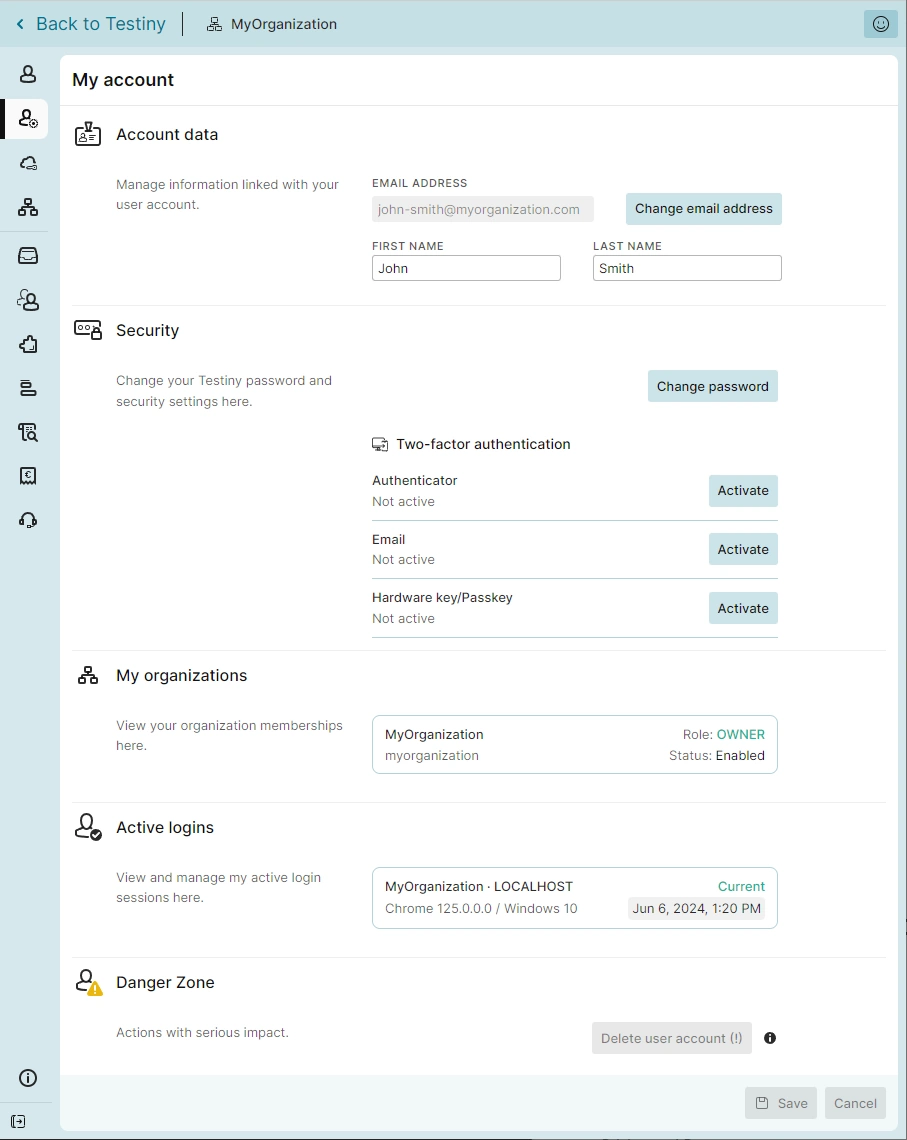Click into the First Name field
Image resolution: width=907 pixels, height=1140 pixels.
466,268
